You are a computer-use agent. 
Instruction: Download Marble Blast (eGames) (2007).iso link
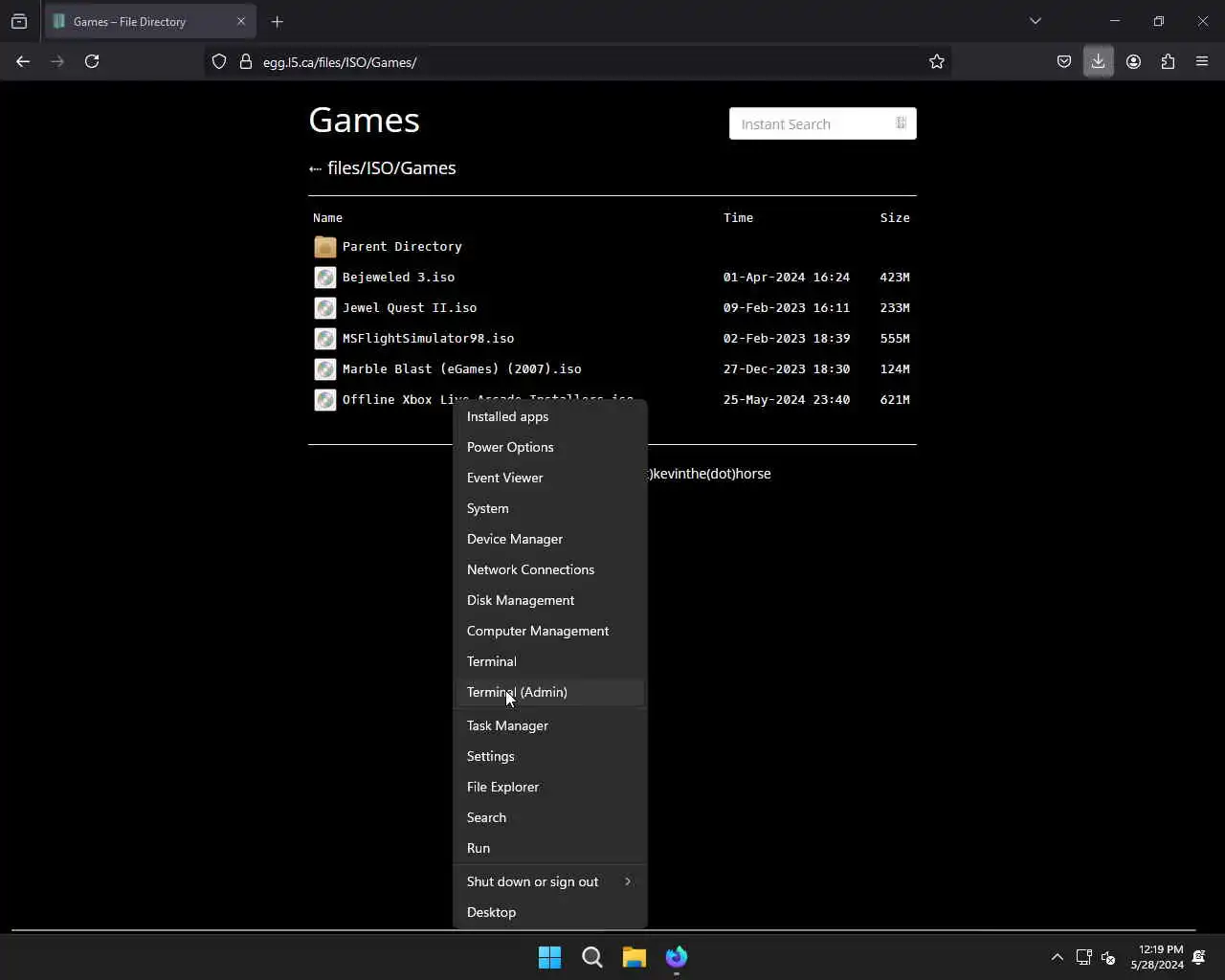(461, 369)
